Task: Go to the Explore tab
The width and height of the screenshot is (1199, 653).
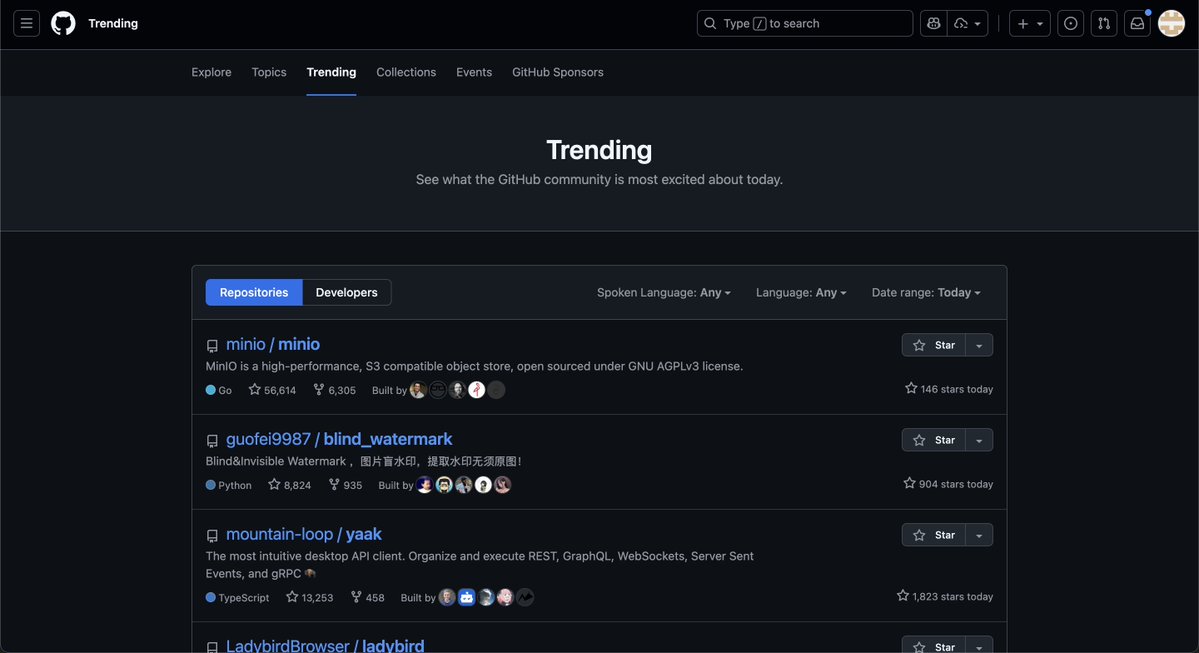Action: pyautogui.click(x=211, y=72)
